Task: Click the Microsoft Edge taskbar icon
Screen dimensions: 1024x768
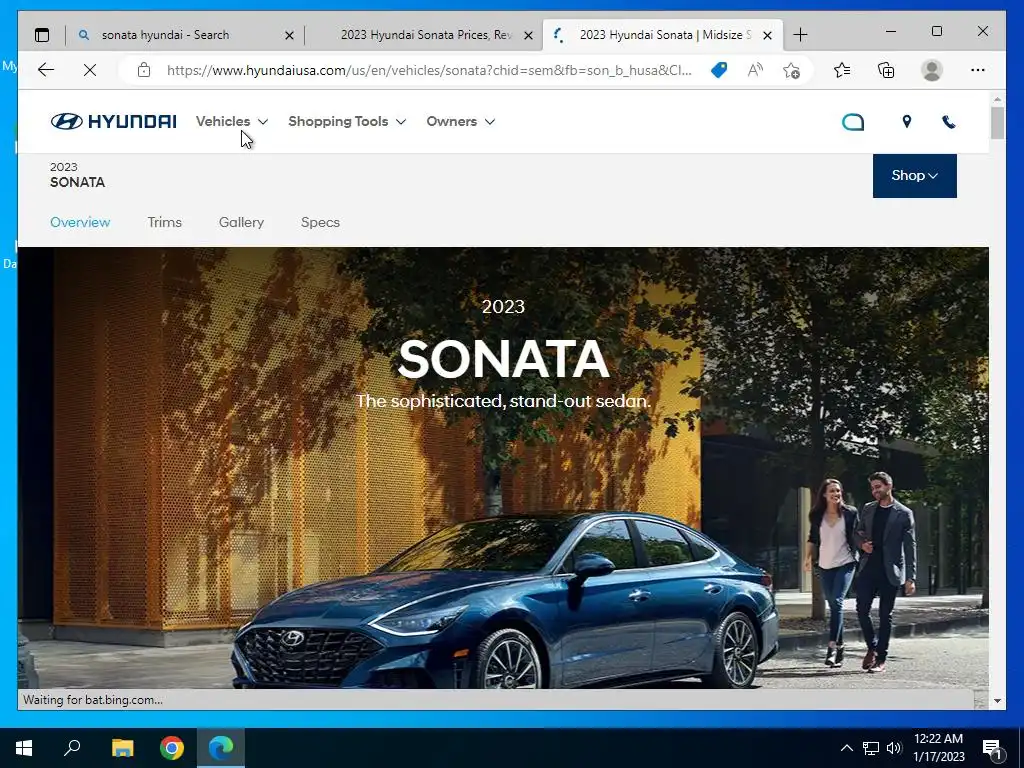Action: click(221, 748)
